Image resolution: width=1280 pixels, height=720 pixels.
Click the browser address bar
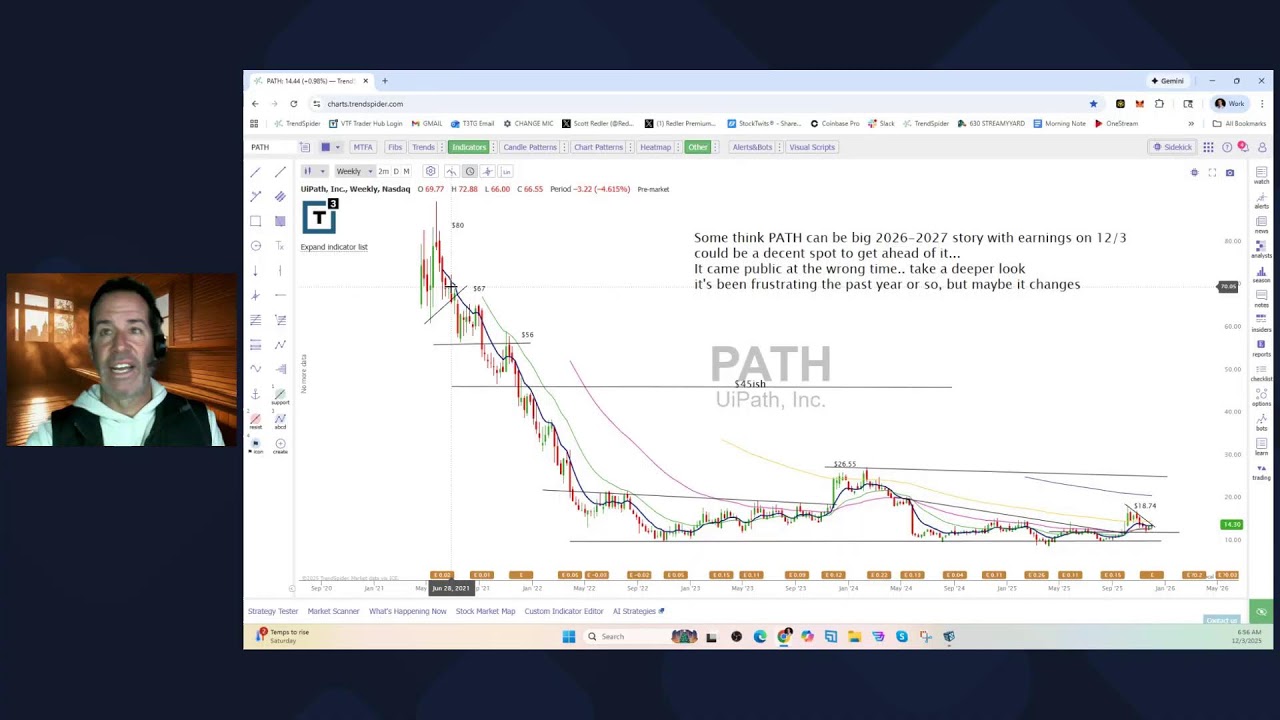pos(700,104)
